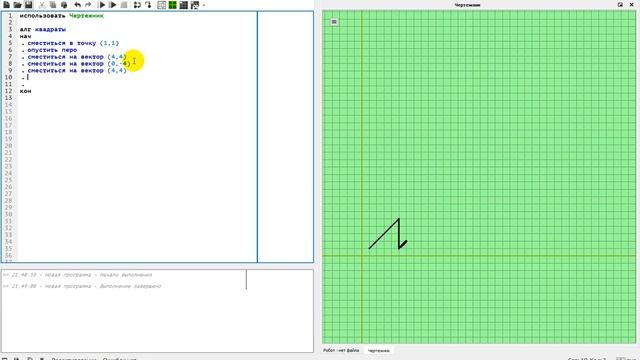Viewport: 640px width, 360px height.
Task: Redo the last undone edit
Action: [x=88, y=5]
